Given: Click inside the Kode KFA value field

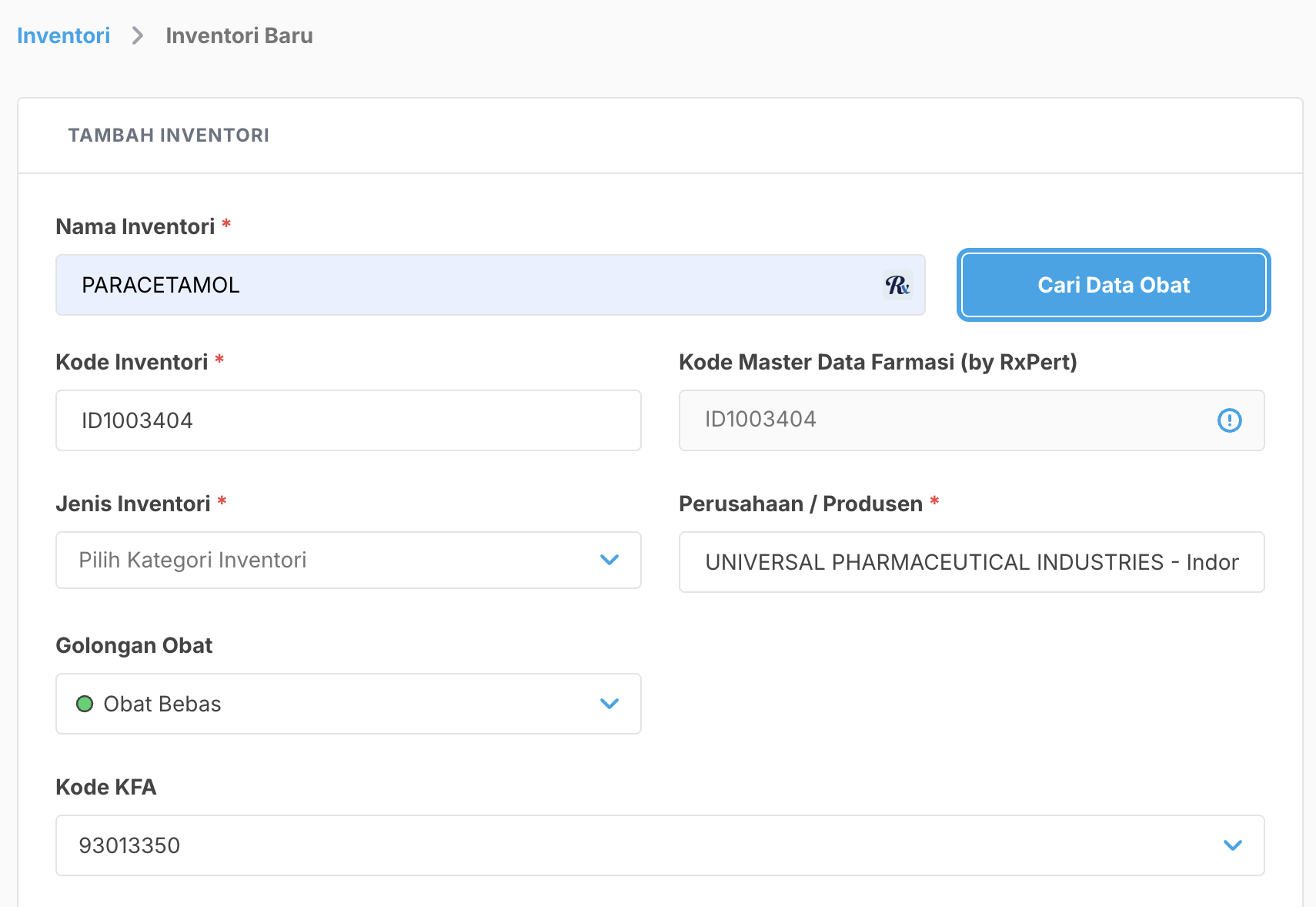Looking at the screenshot, I should [539, 845].
